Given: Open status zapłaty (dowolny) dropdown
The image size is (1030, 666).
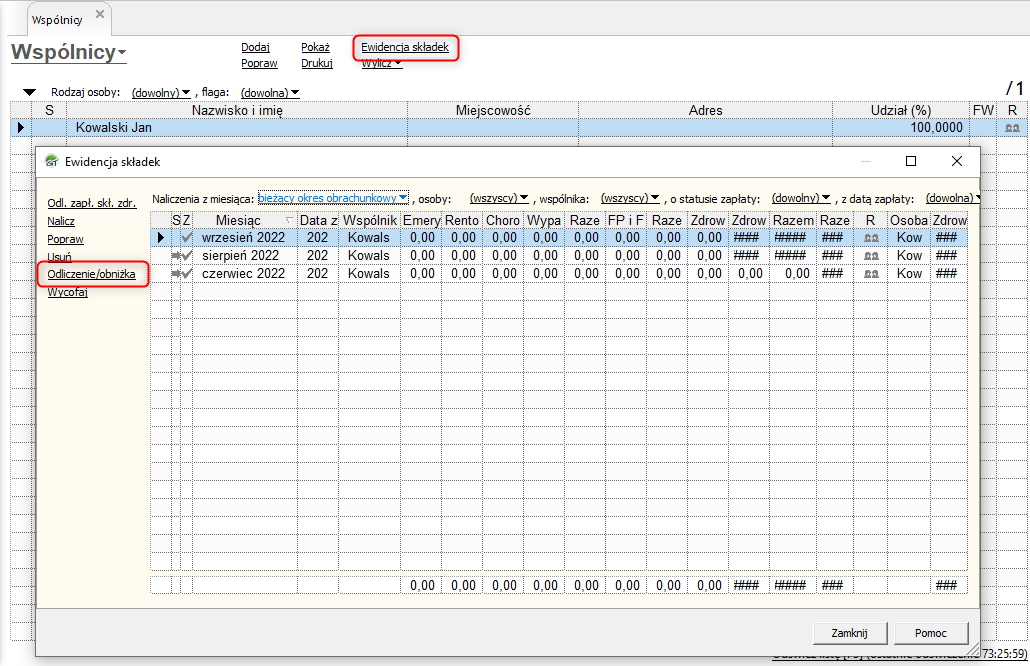Looking at the screenshot, I should pos(801,198).
